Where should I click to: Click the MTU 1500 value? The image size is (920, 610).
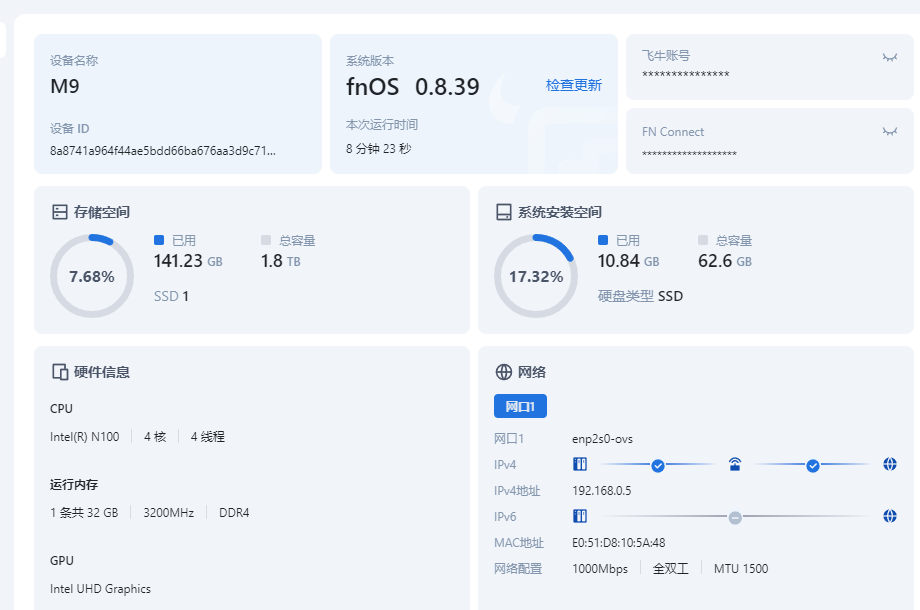[741, 569]
